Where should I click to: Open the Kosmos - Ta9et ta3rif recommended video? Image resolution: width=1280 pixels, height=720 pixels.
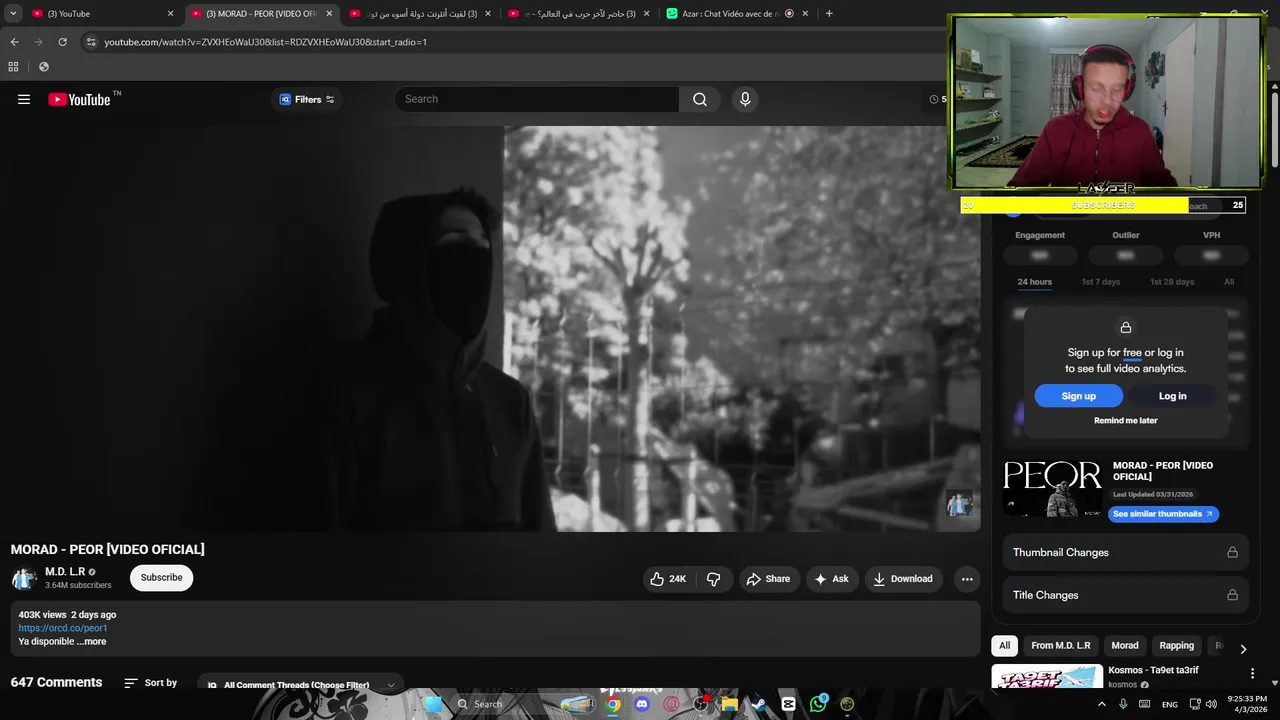tap(1153, 670)
